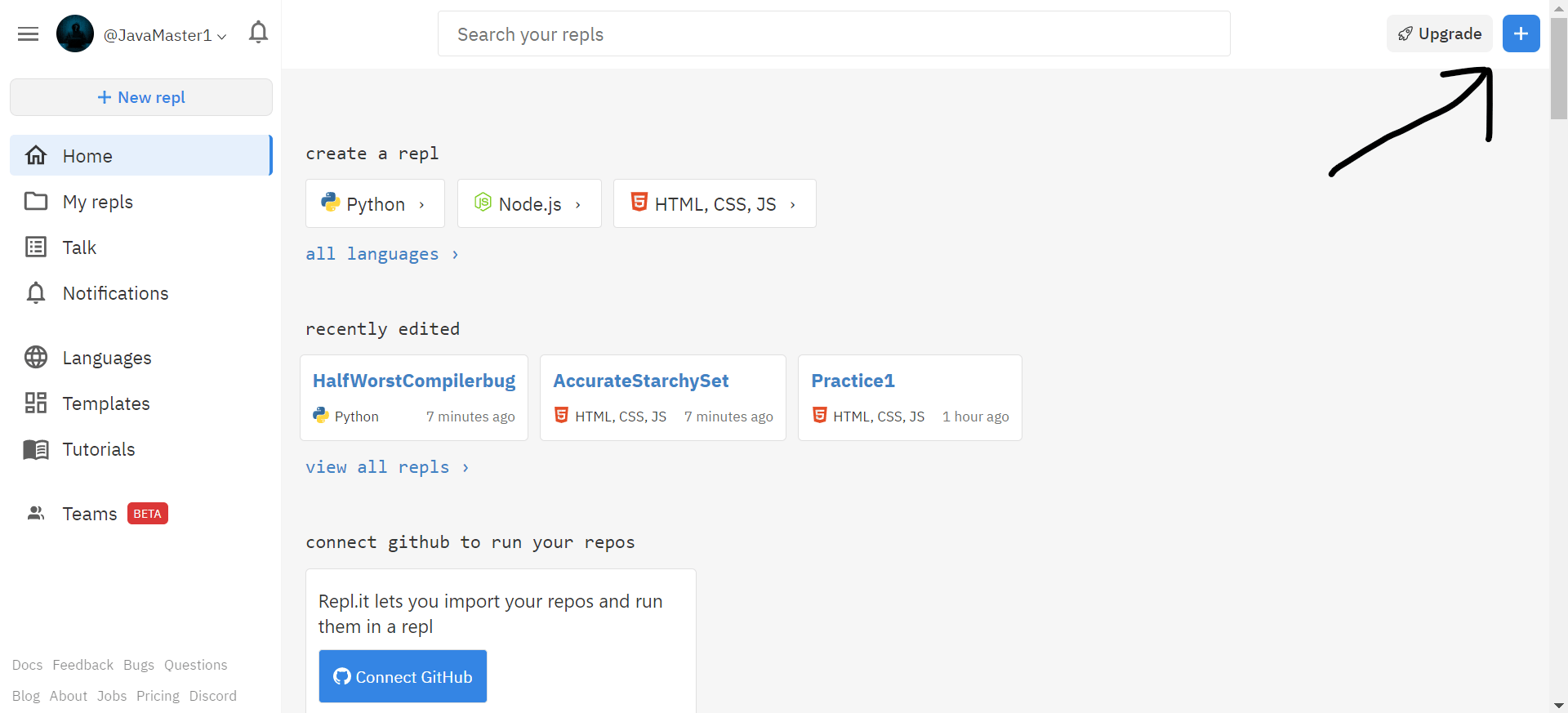Click the Connect GitHub button
The width and height of the screenshot is (1568, 713).
[403, 676]
